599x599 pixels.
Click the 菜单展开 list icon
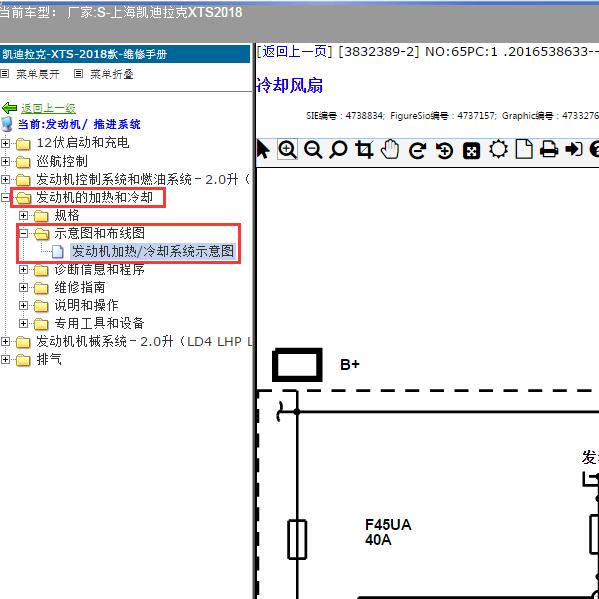coord(5,73)
